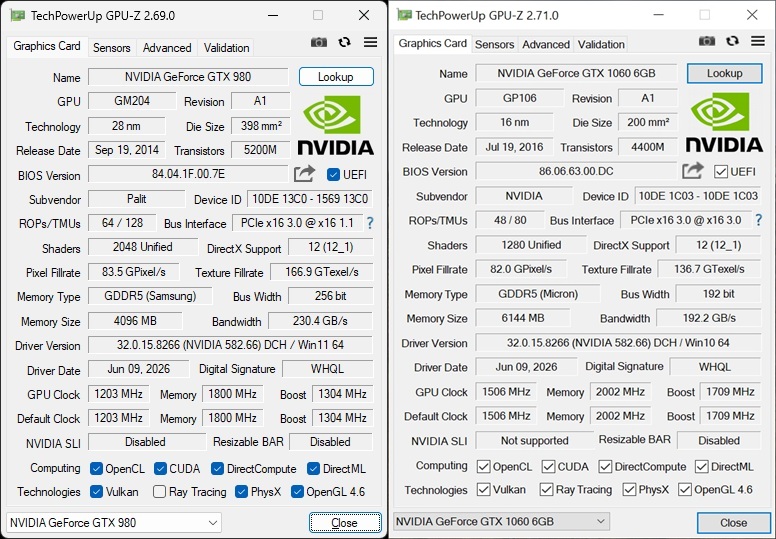Click the Name field showing NVIDIA GeForce GTX 980
Image resolution: width=776 pixels, height=539 pixels.
(188, 77)
